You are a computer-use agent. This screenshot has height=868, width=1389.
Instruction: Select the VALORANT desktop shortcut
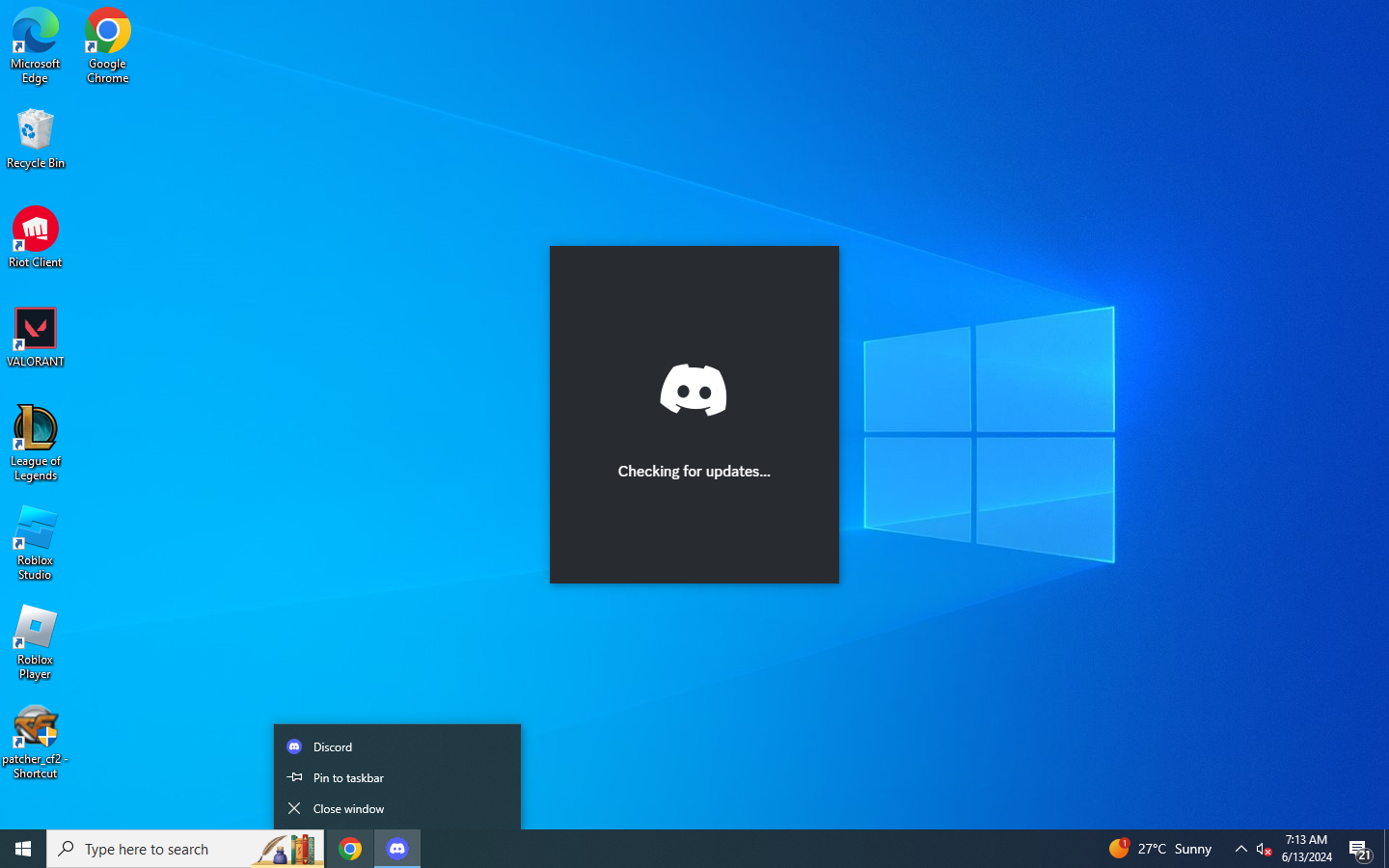36,338
